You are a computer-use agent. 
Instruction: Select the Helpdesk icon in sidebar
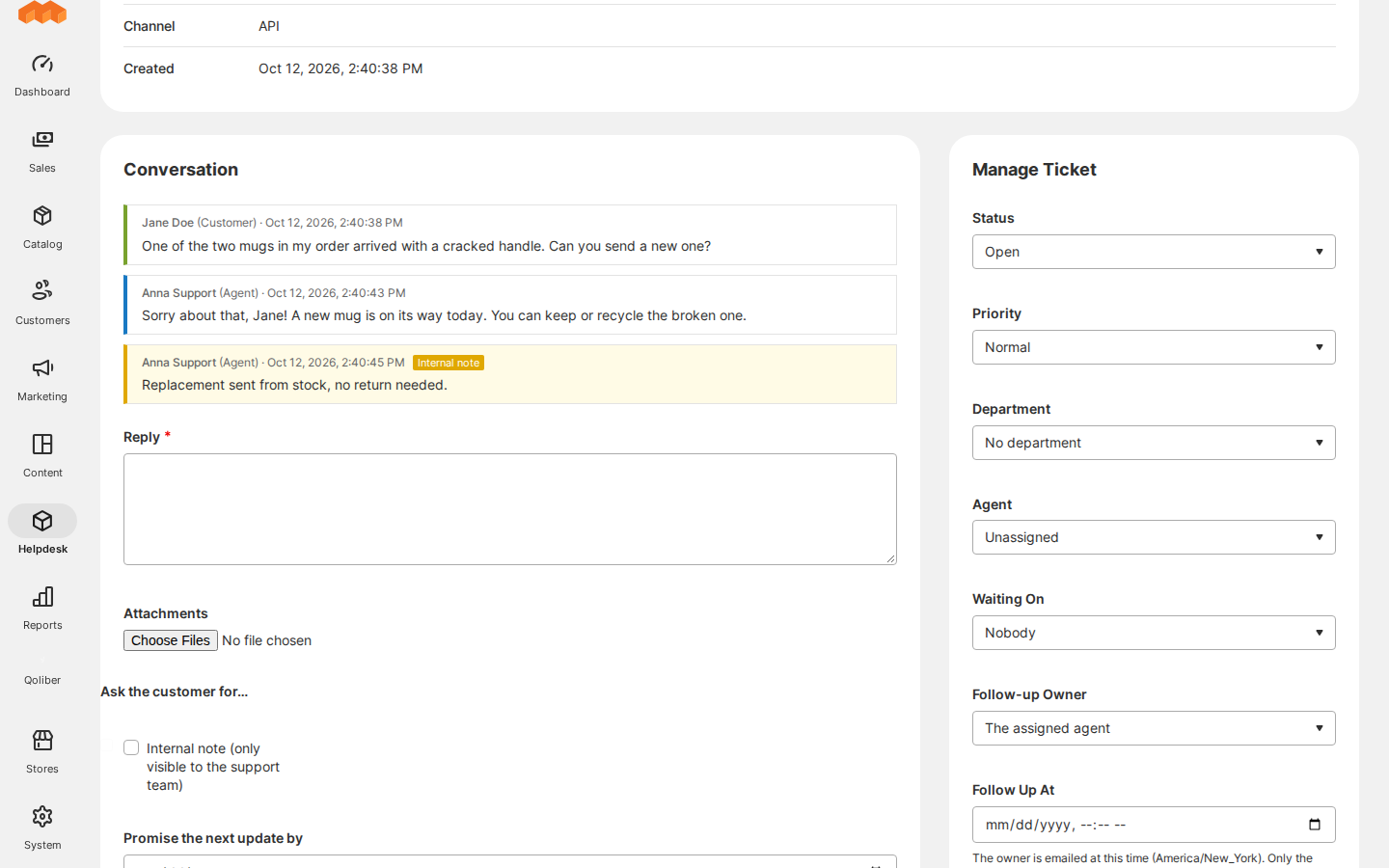(42, 521)
